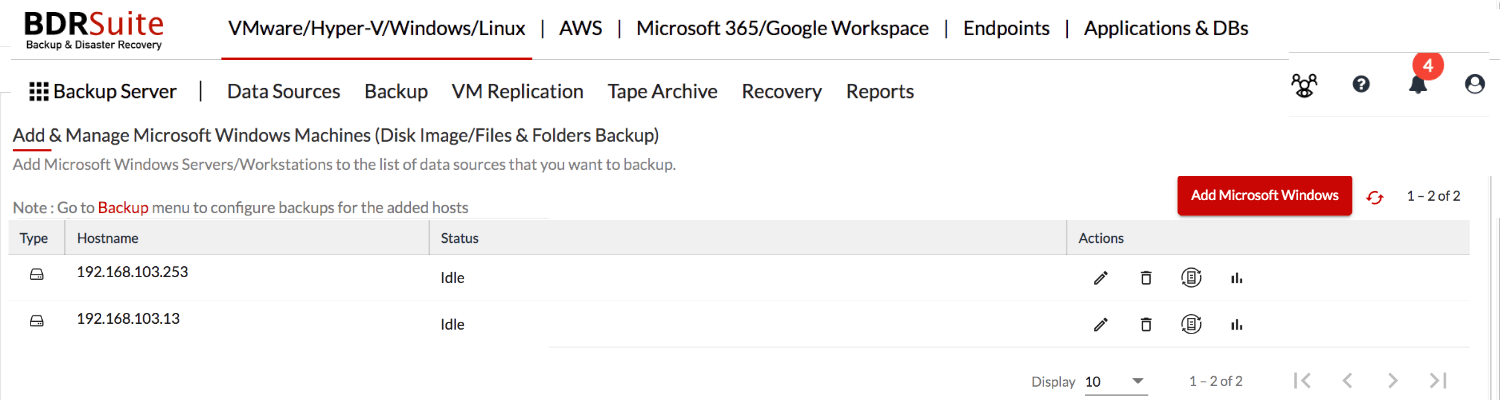The image size is (1500, 400).
Task: Follow the red Backup link in note
Action: [x=123, y=208]
